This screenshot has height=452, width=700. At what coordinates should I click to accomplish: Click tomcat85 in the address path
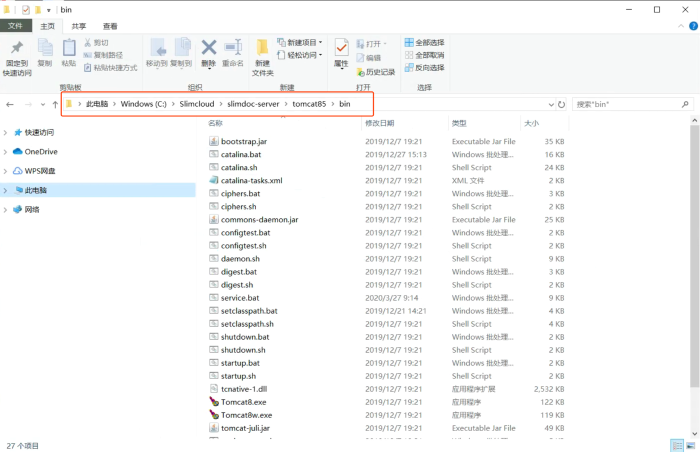click(309, 104)
